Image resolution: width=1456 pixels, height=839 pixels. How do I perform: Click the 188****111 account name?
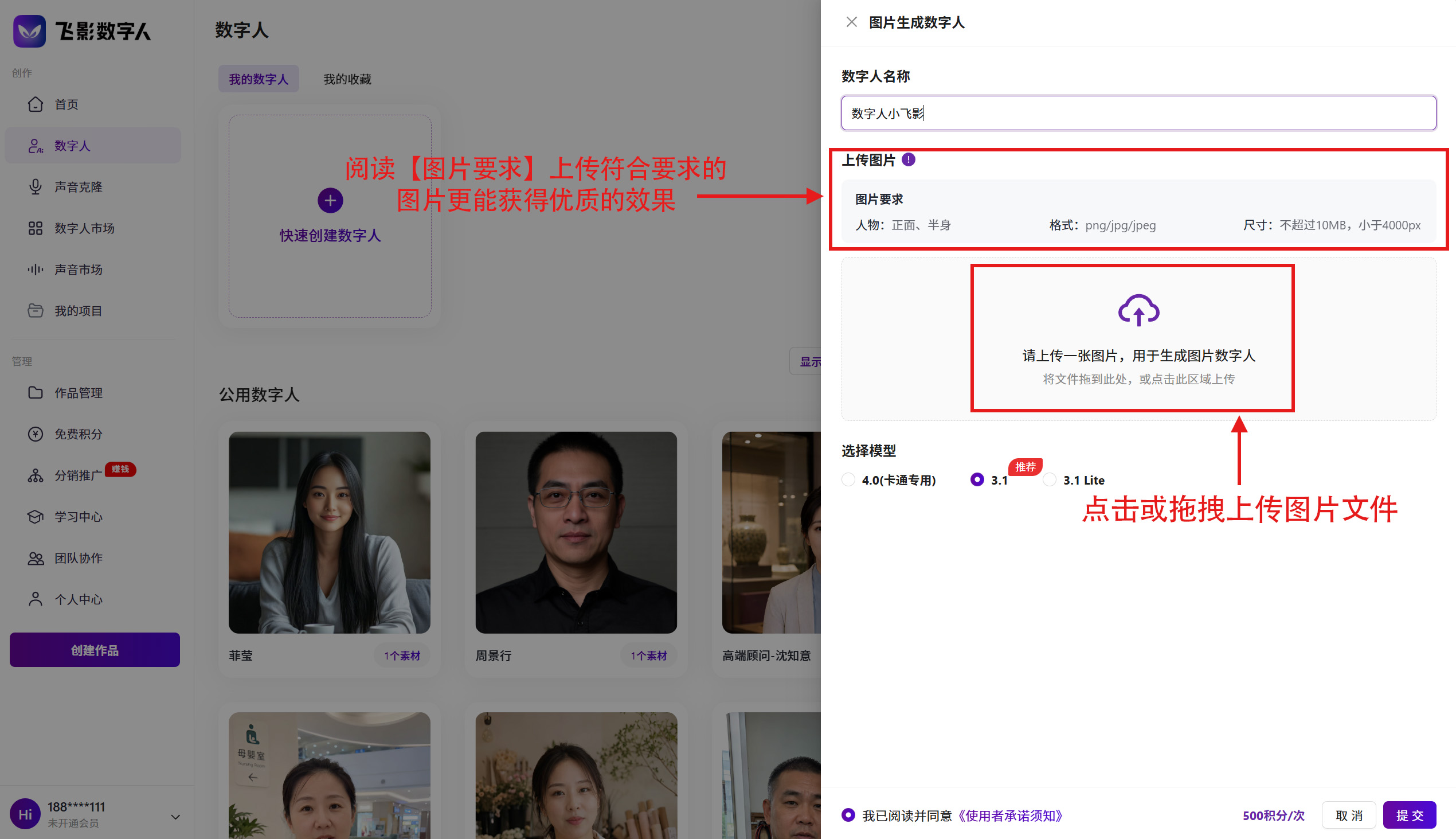[76, 807]
